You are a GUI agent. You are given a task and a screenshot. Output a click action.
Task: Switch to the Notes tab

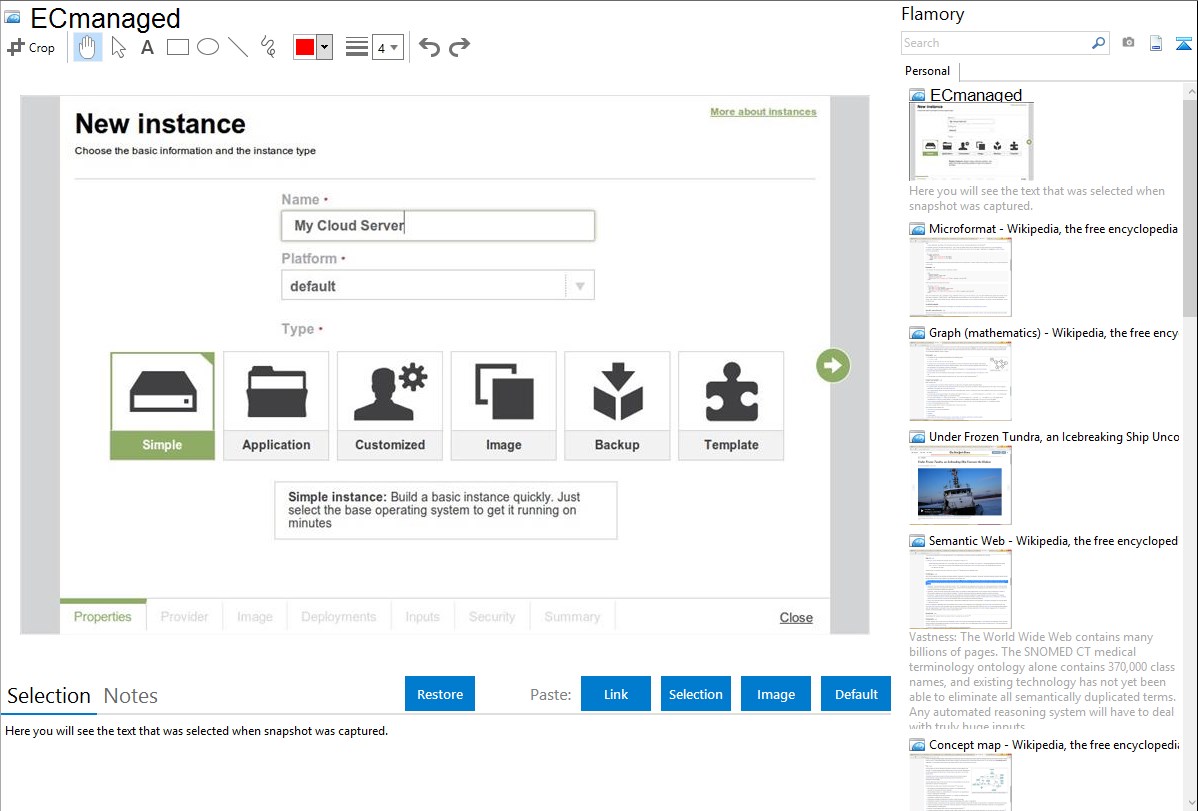click(x=131, y=696)
